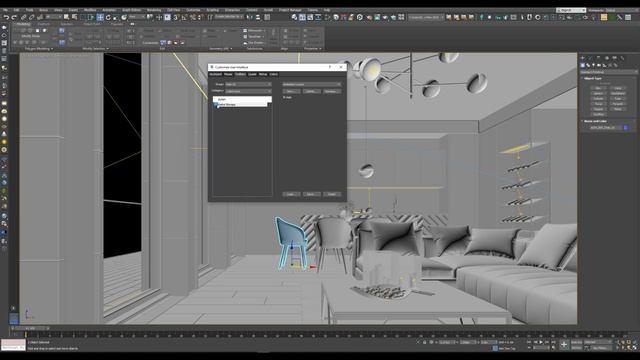Click the Play Animation button
640x360 pixels.
coord(541,342)
